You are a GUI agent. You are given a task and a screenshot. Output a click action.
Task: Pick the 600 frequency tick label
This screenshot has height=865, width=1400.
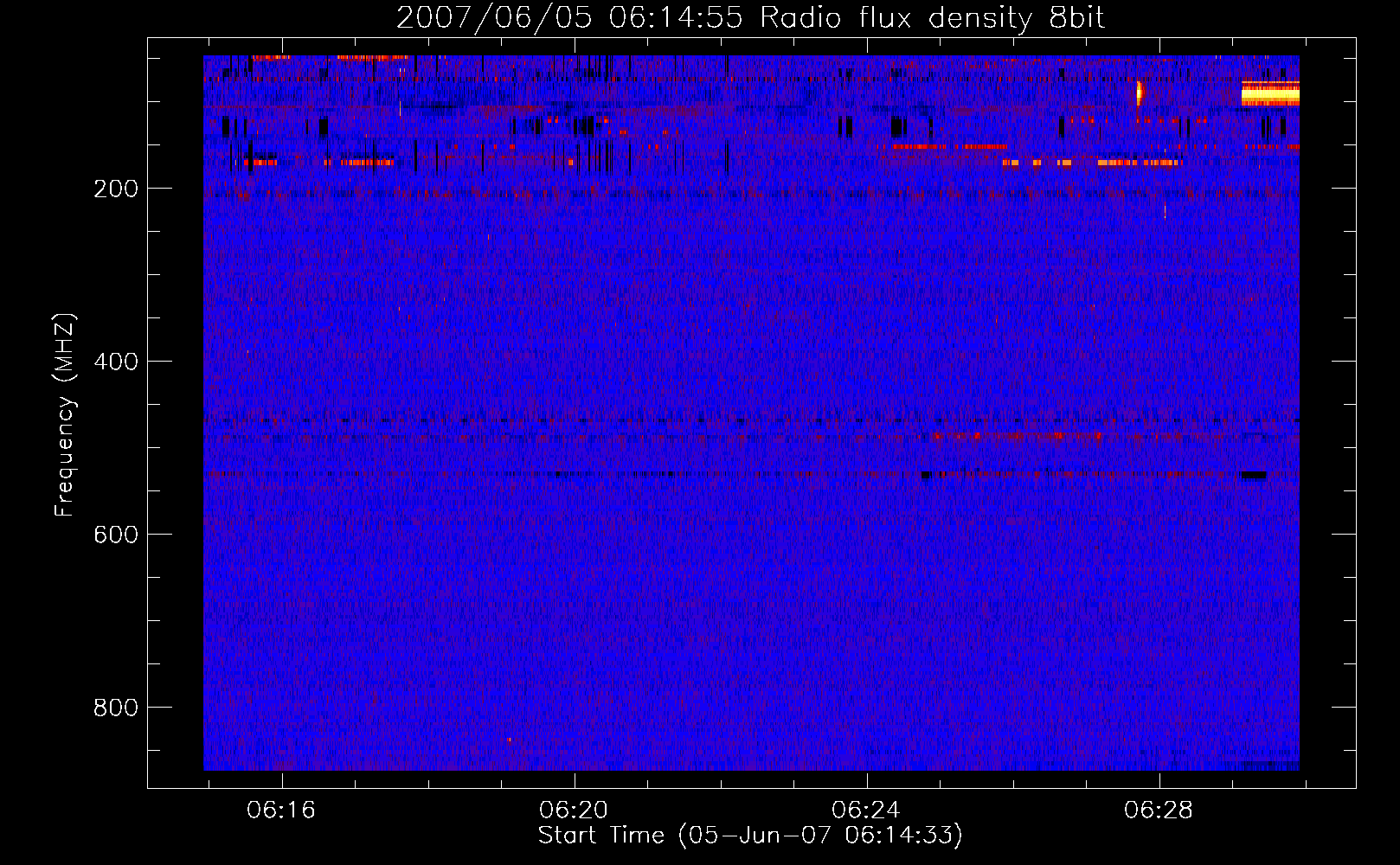(x=116, y=535)
